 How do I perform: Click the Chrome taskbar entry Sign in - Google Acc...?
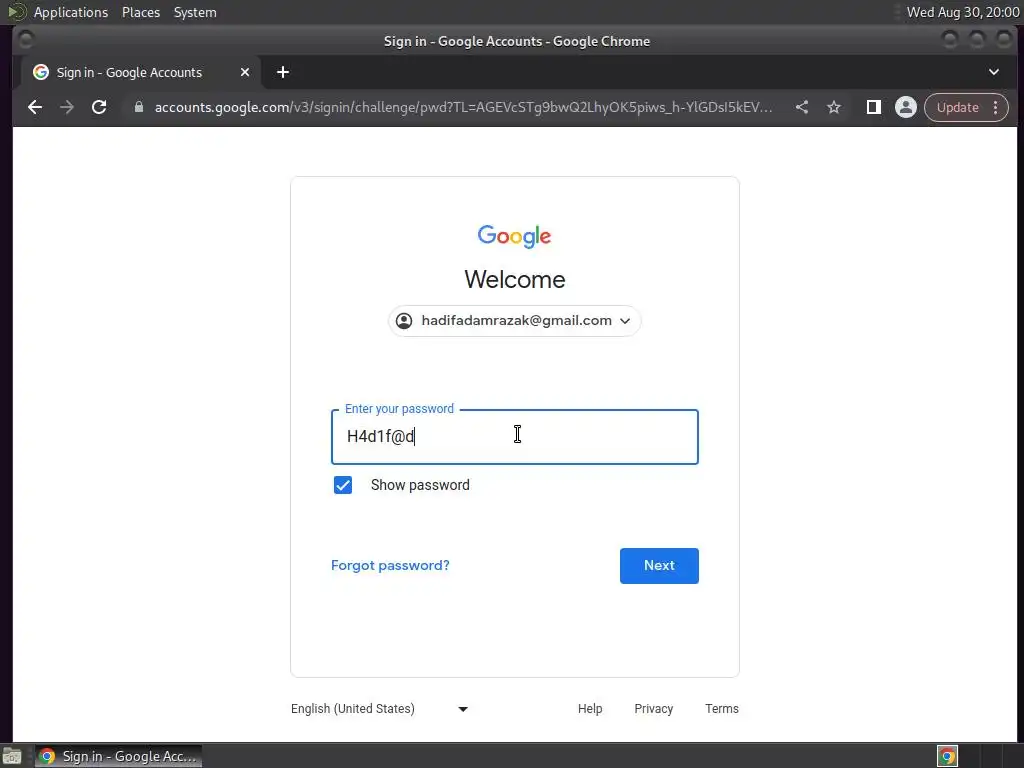click(x=118, y=756)
